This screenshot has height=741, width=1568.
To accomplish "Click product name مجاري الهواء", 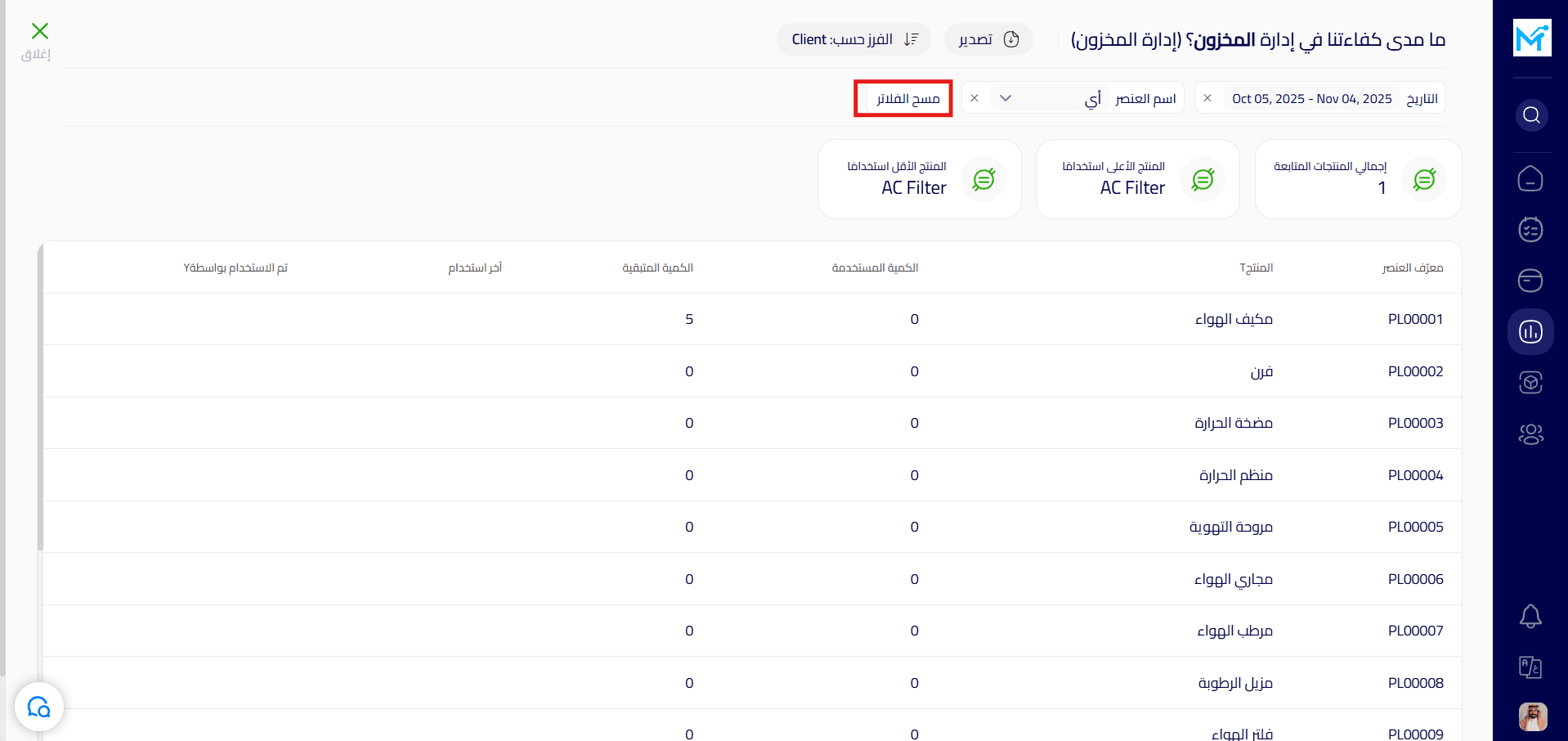I will click(x=1234, y=579).
